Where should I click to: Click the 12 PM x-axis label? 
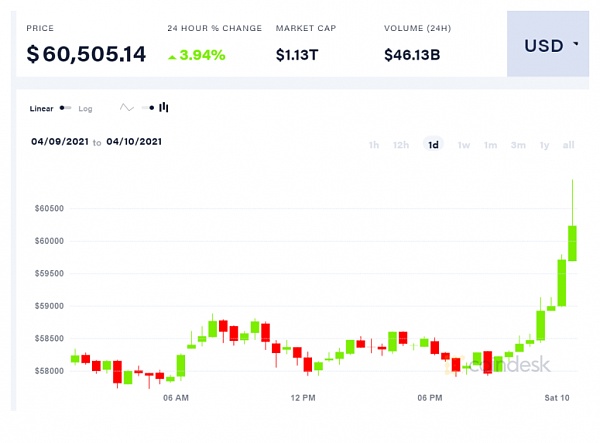pyautogui.click(x=303, y=398)
